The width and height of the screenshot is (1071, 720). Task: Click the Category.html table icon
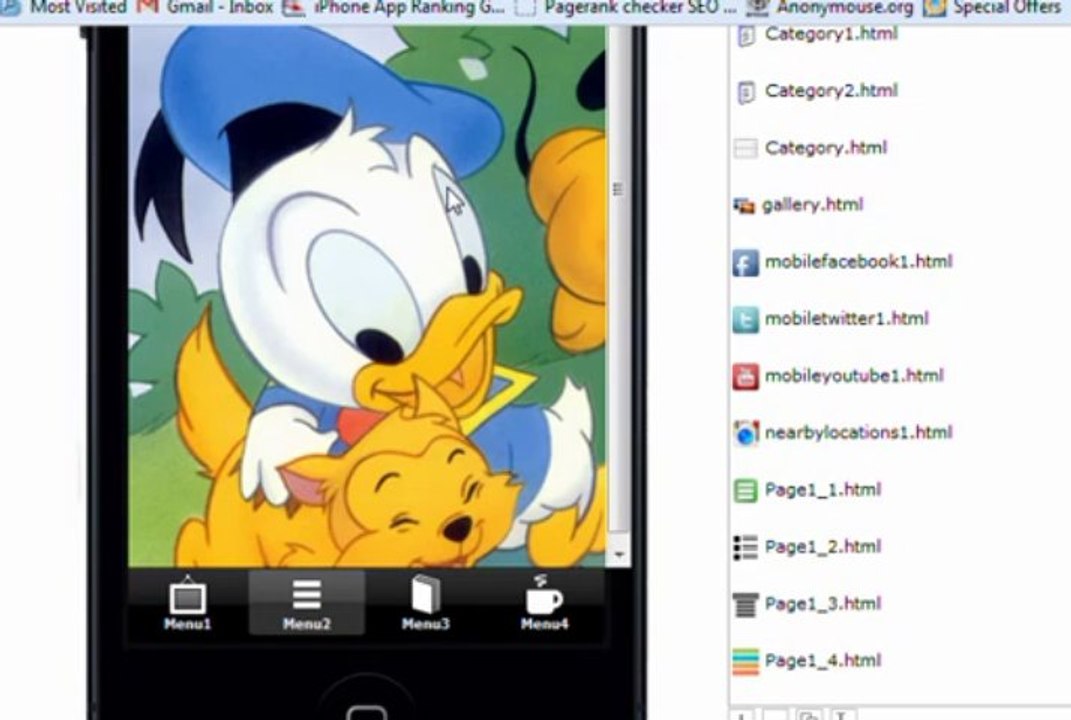745,148
